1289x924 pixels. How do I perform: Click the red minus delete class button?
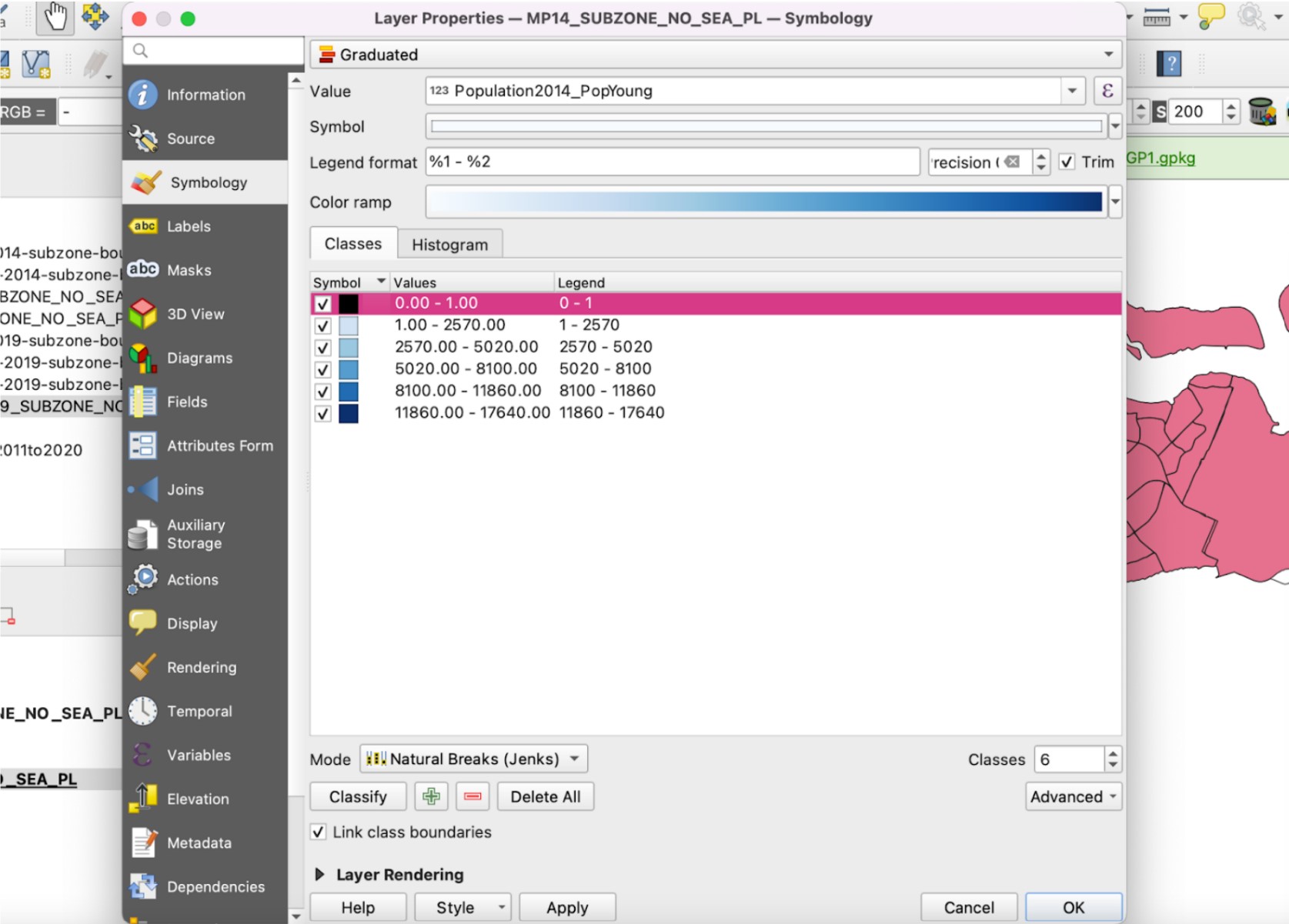[473, 796]
